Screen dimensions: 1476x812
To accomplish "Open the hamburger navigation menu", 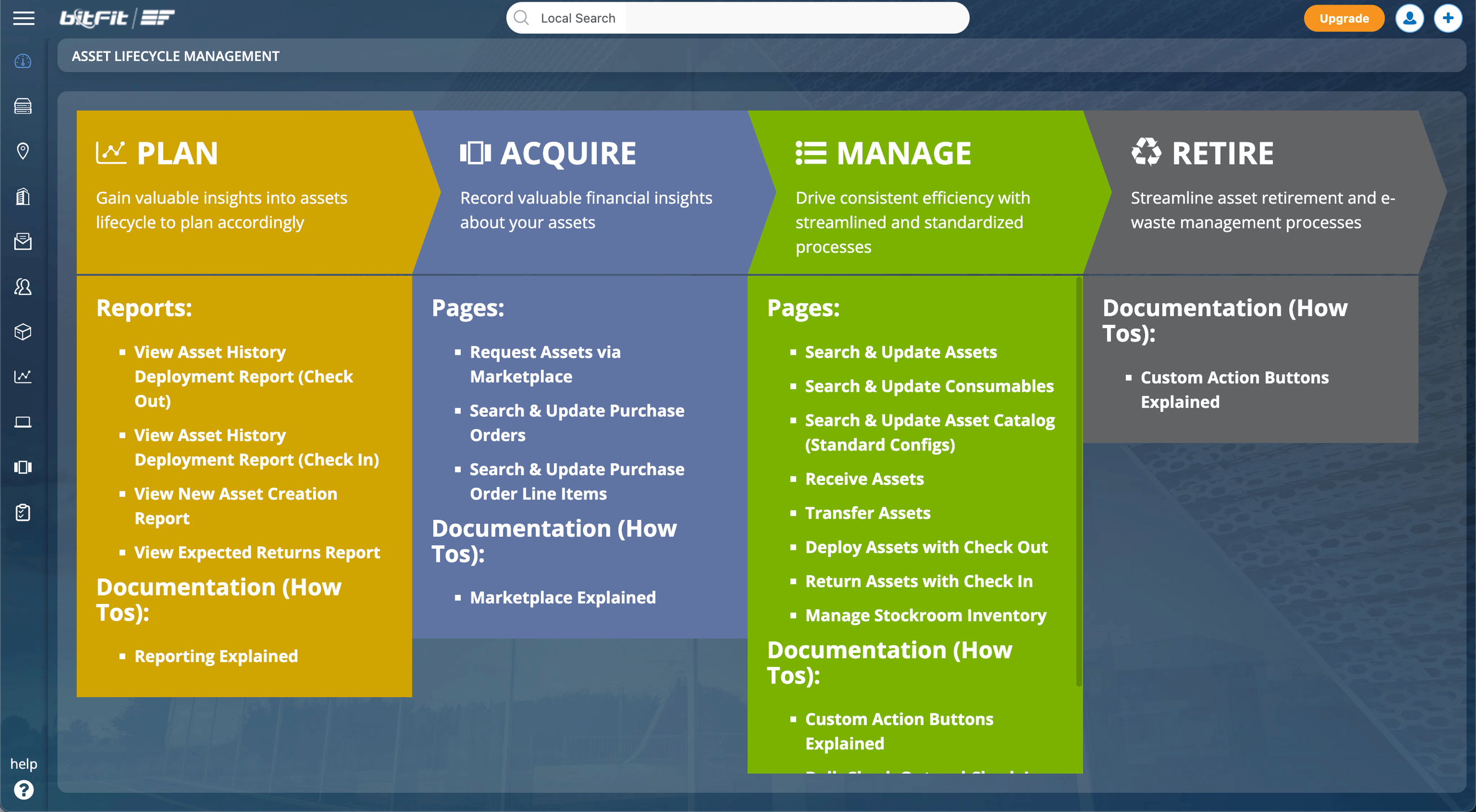I will coord(24,19).
